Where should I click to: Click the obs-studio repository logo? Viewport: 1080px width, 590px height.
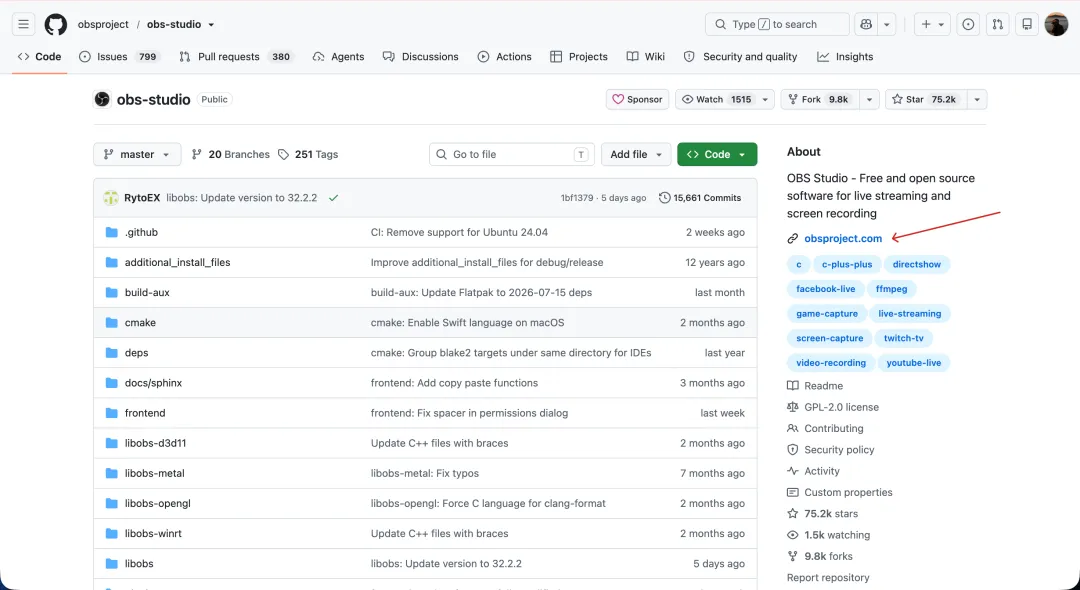click(x=102, y=99)
